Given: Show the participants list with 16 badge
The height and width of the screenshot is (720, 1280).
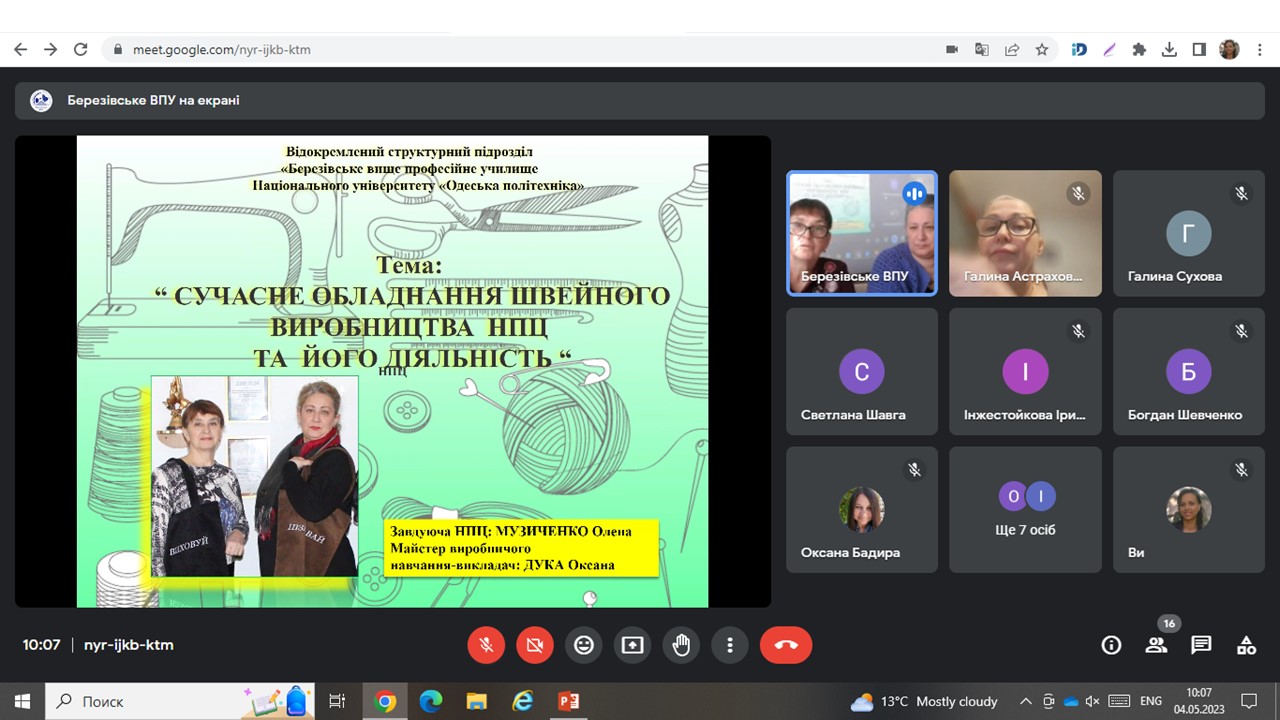Looking at the screenshot, I should [x=1156, y=645].
